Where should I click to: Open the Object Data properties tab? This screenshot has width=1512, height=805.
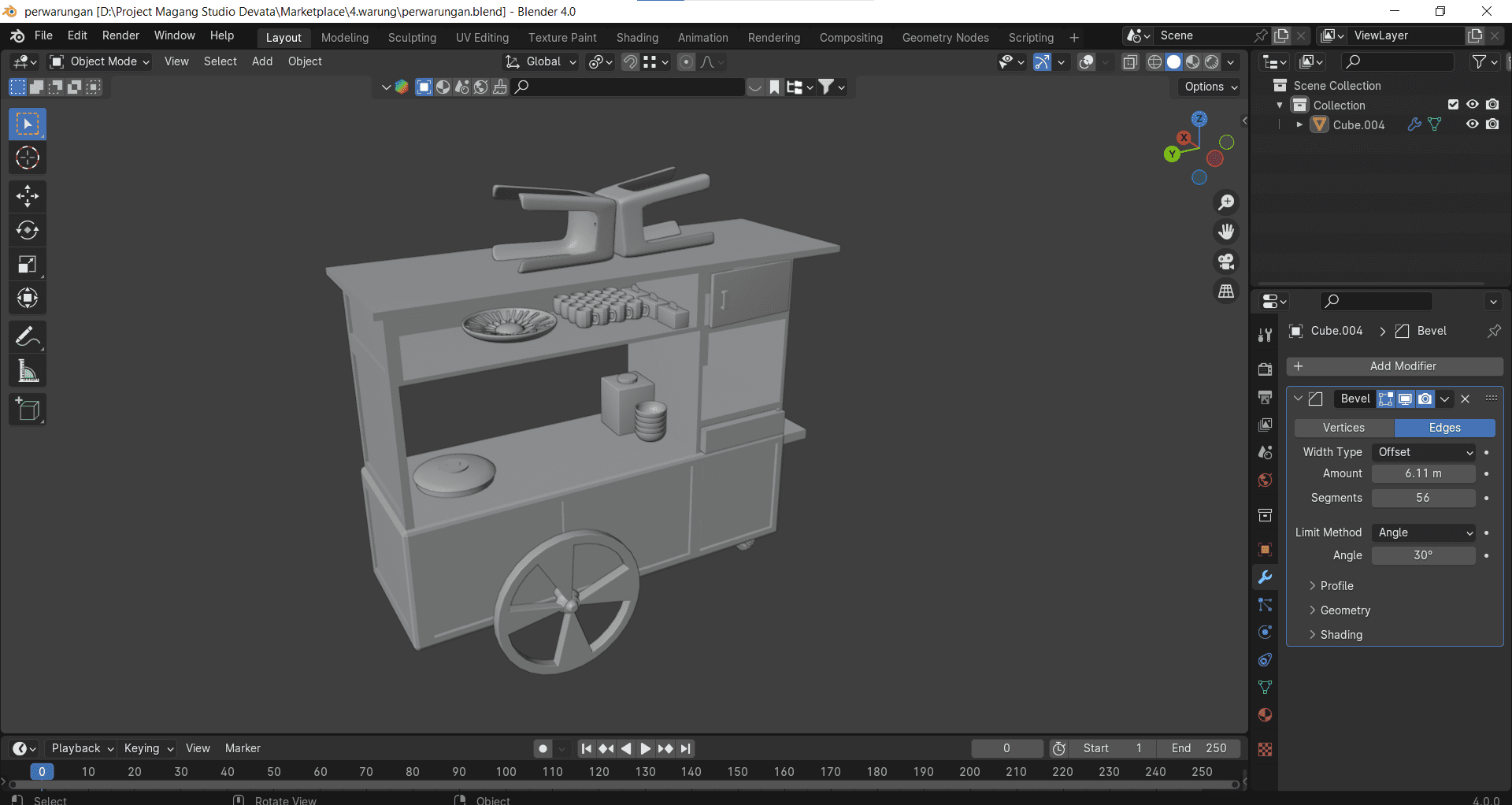click(1265, 688)
